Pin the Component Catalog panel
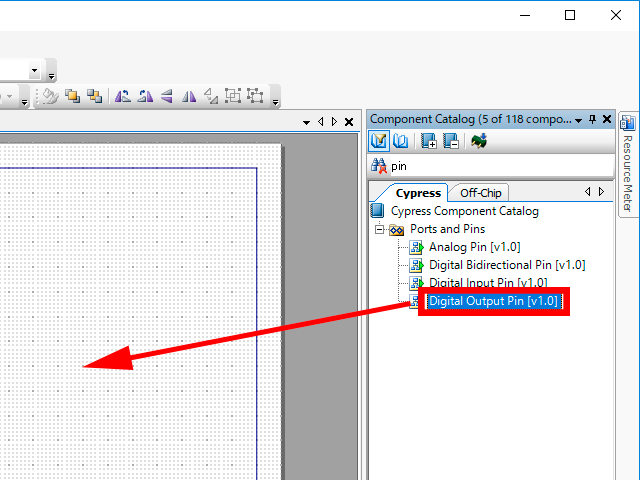Viewport: 640px width, 480px height. click(x=593, y=119)
